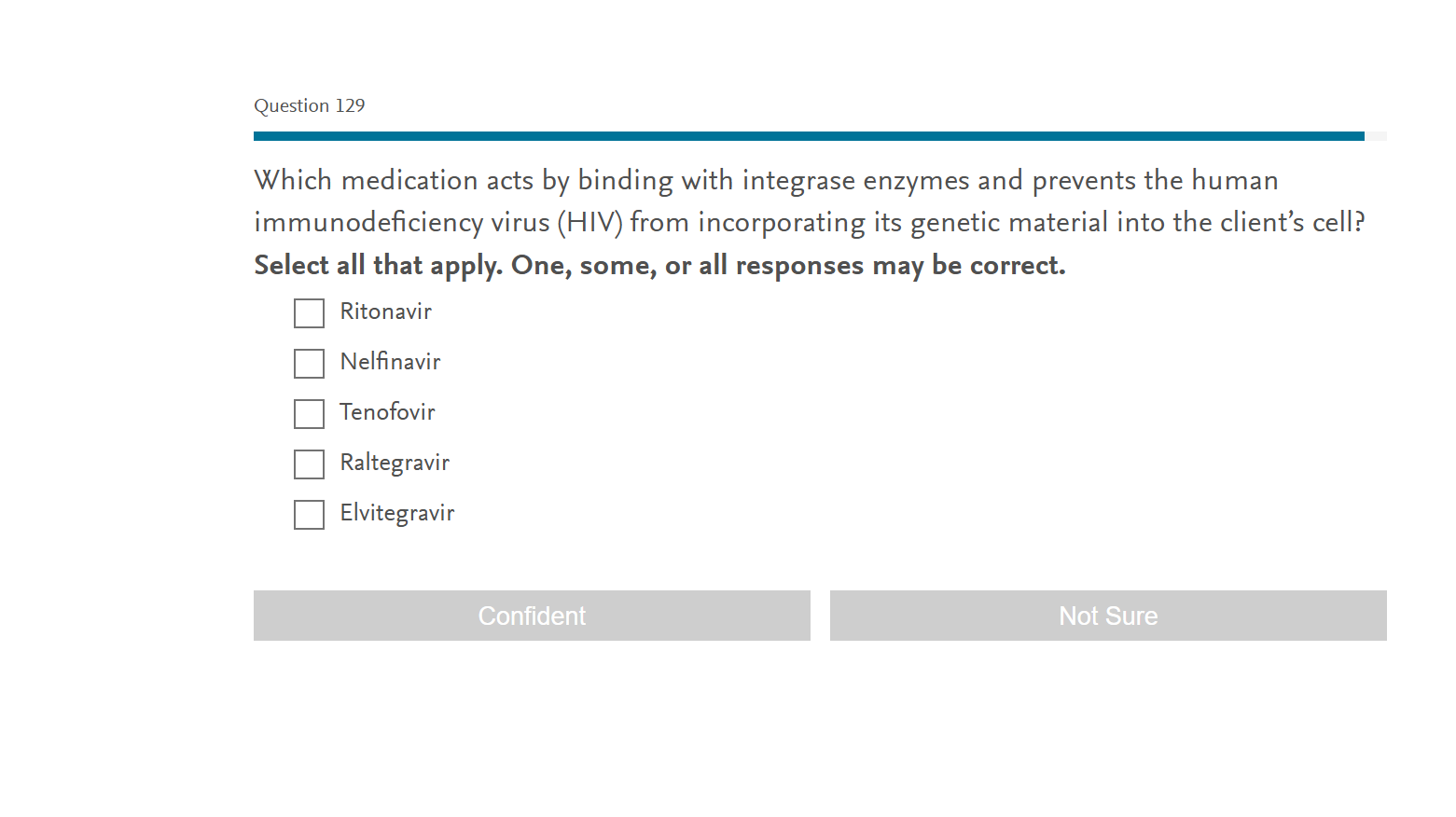Click the Confident button label text
Viewport: 1456px width, 817px height.
532,616
